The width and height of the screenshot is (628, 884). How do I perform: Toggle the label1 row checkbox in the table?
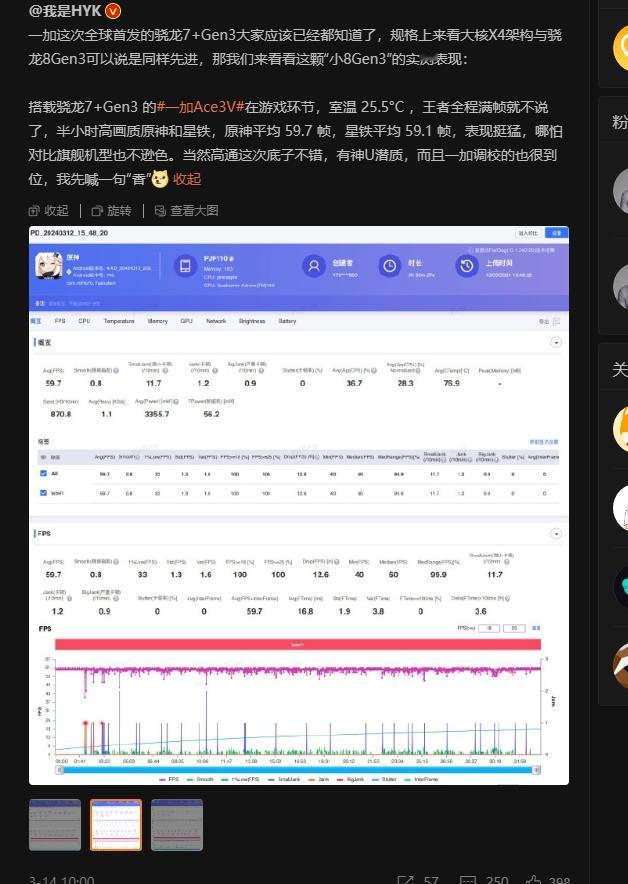tap(43, 493)
